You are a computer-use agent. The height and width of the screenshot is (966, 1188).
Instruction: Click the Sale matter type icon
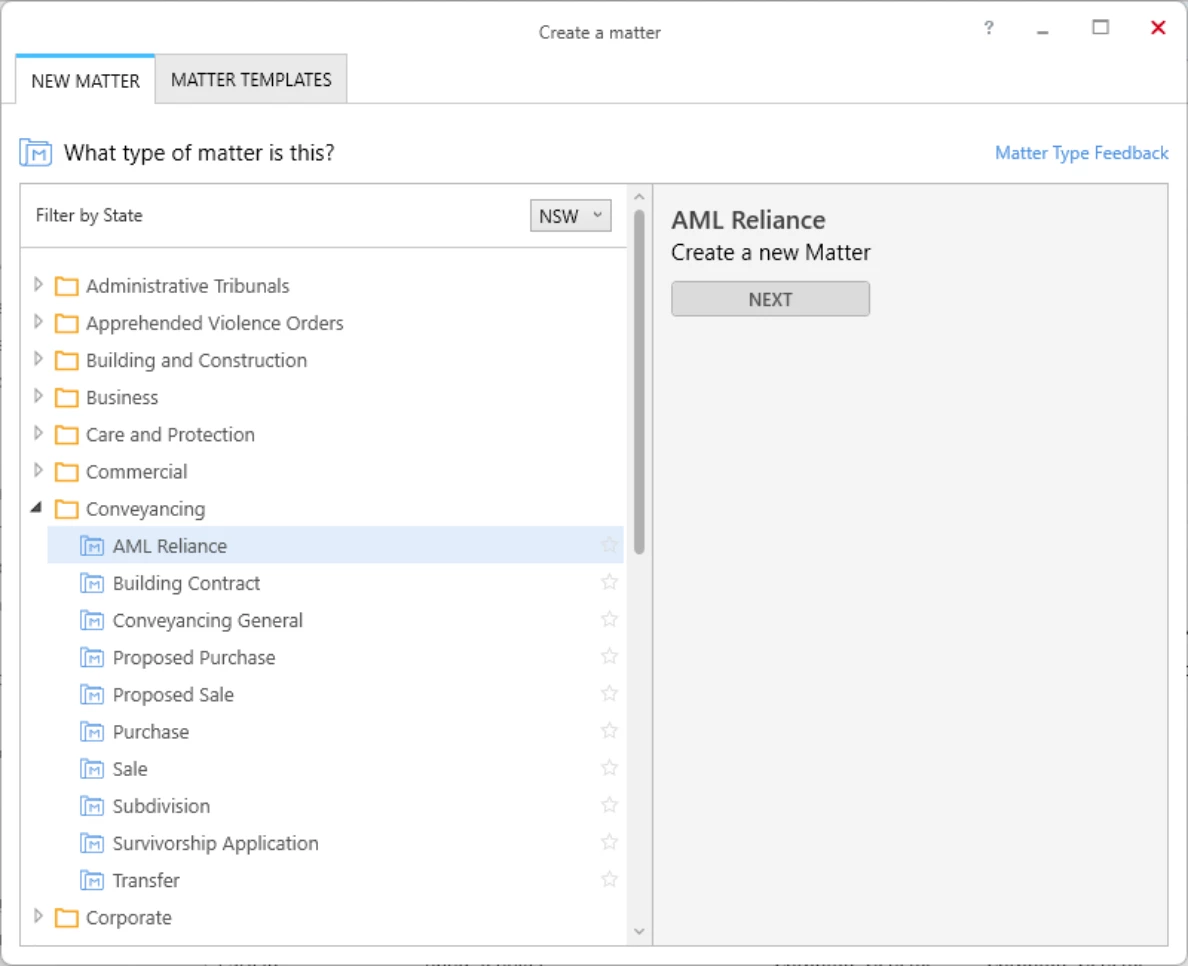(x=92, y=768)
